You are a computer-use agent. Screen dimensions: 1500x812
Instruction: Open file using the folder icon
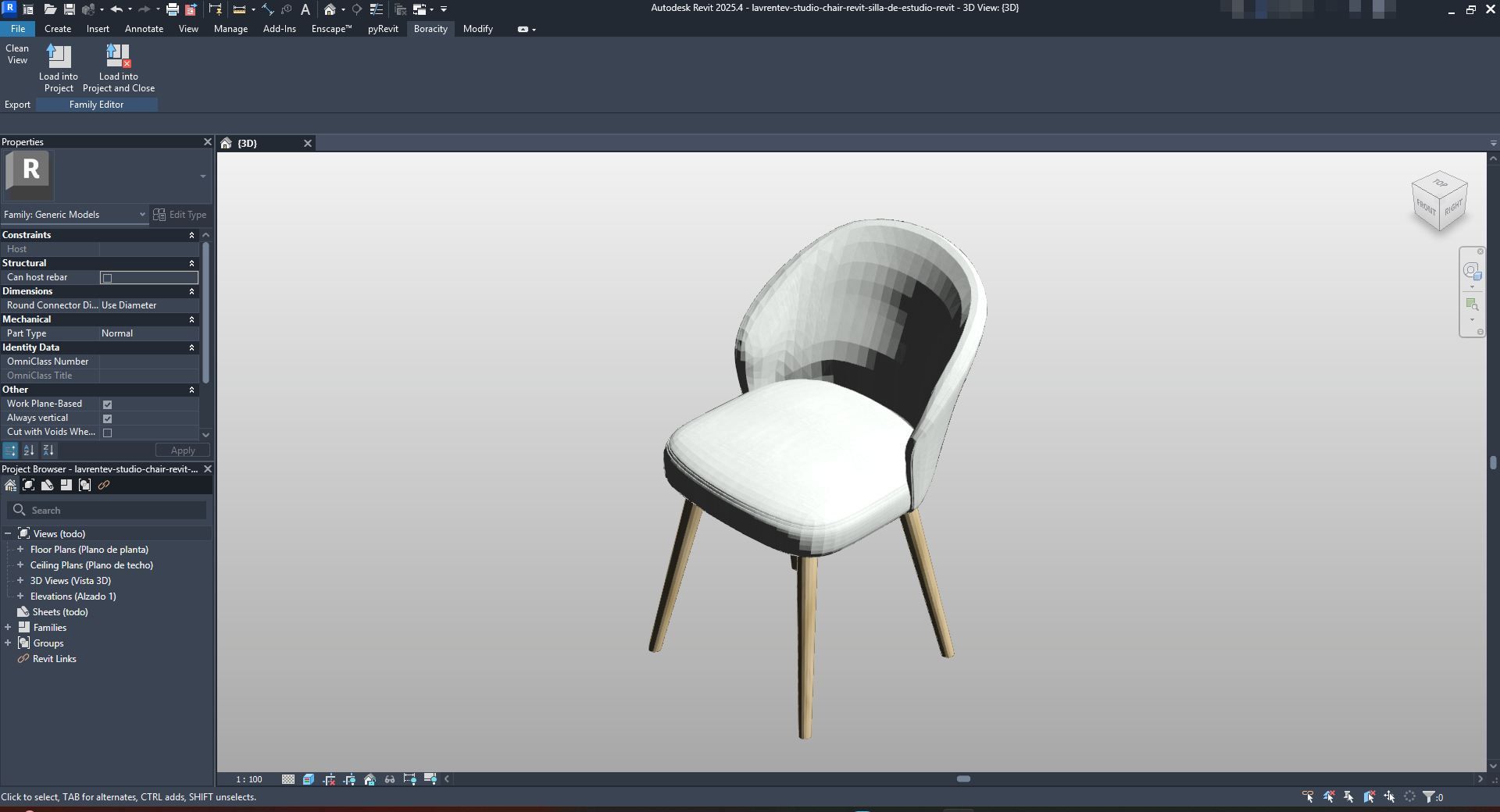[50, 9]
